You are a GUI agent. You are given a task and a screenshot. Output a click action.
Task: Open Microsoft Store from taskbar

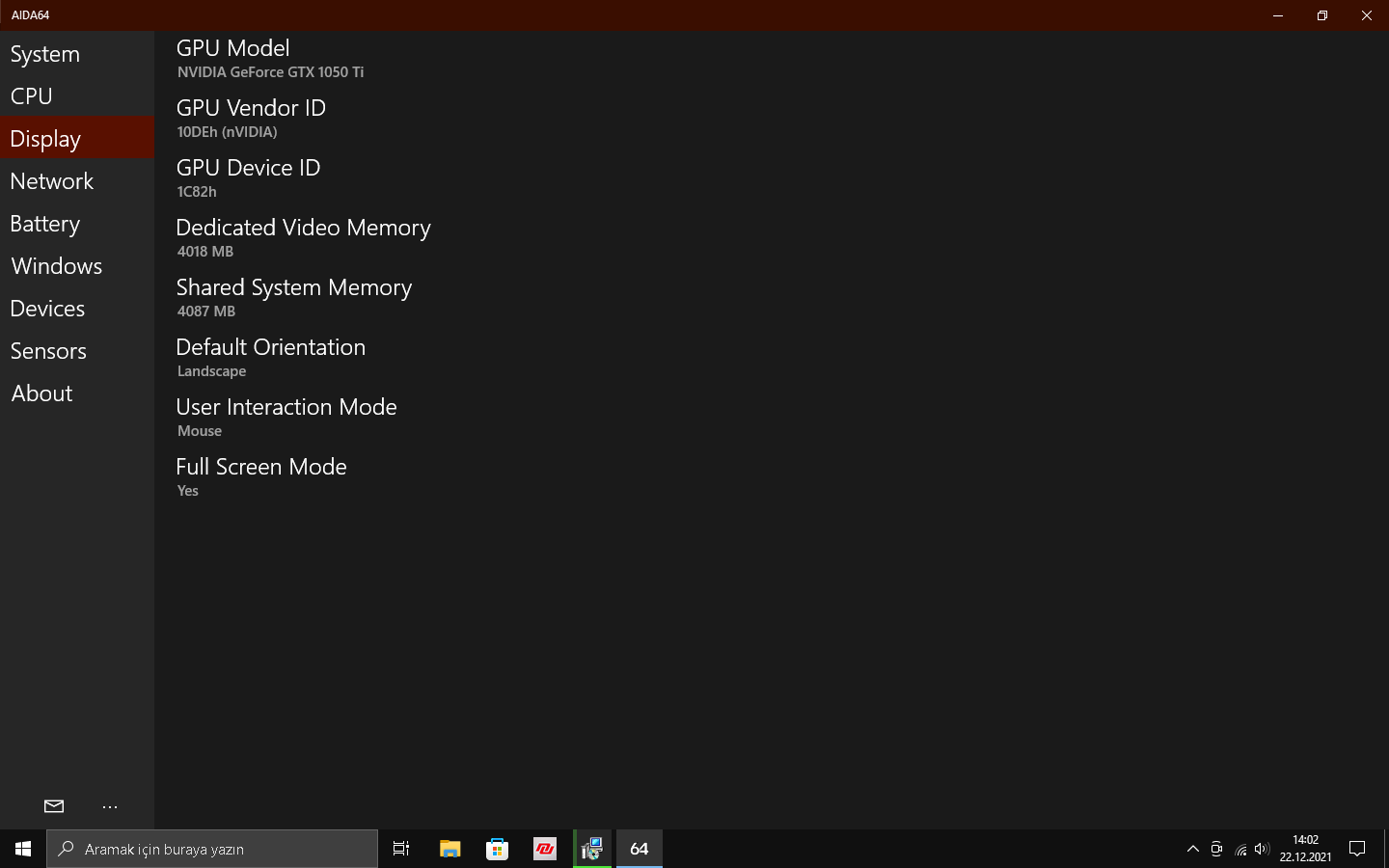click(497, 849)
